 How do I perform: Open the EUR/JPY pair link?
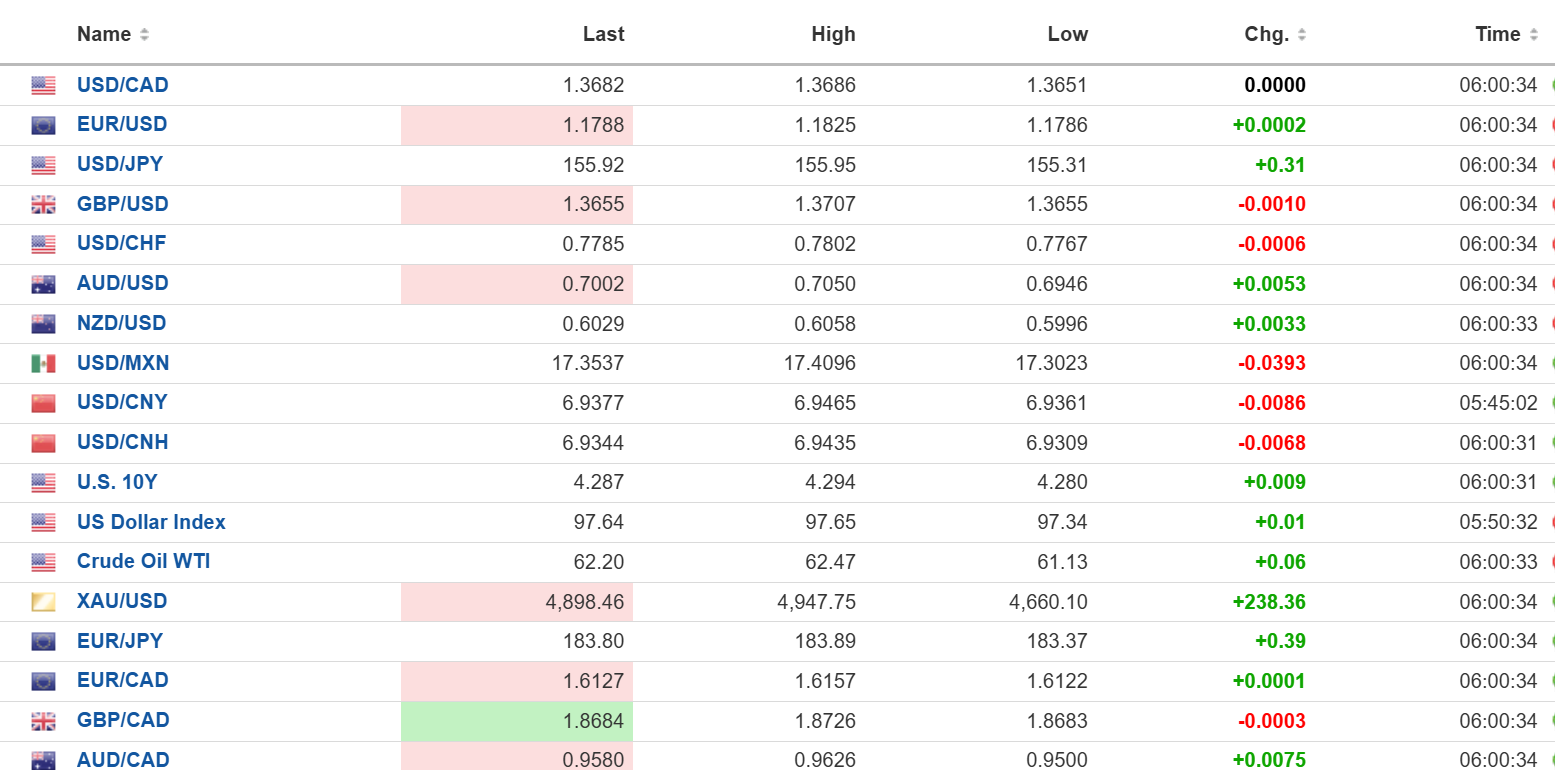coord(120,641)
